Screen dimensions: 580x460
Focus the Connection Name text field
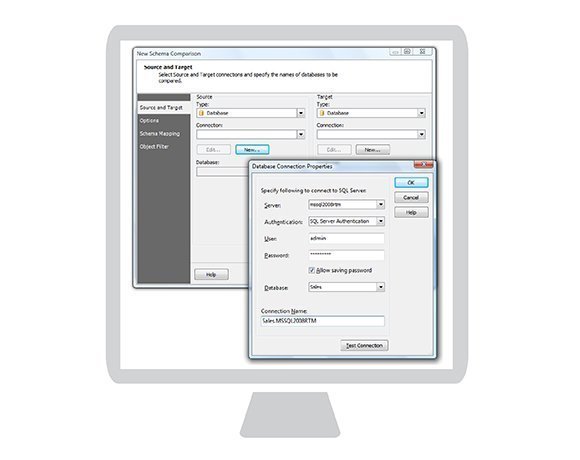(323, 321)
